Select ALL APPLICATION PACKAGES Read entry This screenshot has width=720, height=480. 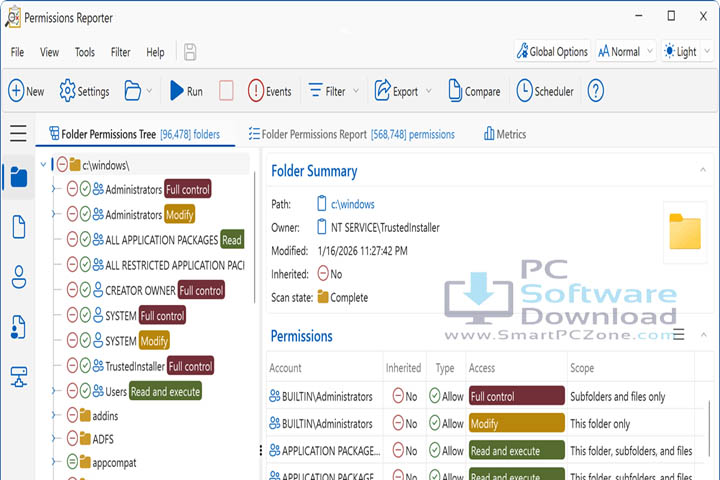155,239
